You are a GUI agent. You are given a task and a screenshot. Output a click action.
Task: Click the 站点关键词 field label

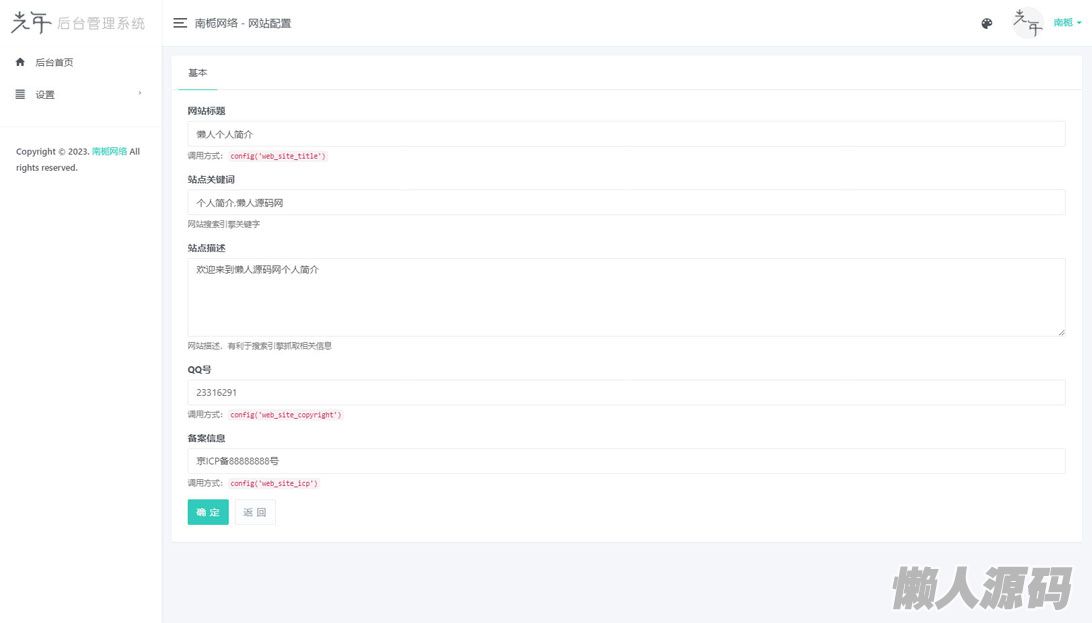coord(211,179)
